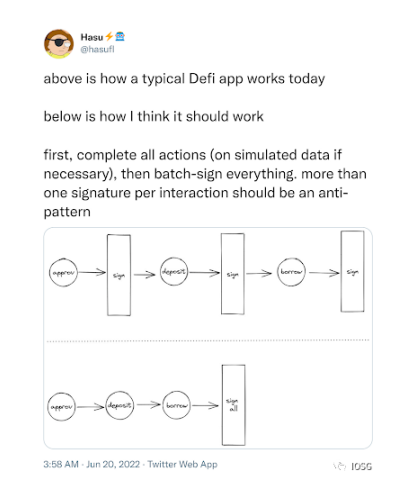The image size is (416, 492).
Task: Click the first sign rectangle in top row
Action: click(x=119, y=275)
